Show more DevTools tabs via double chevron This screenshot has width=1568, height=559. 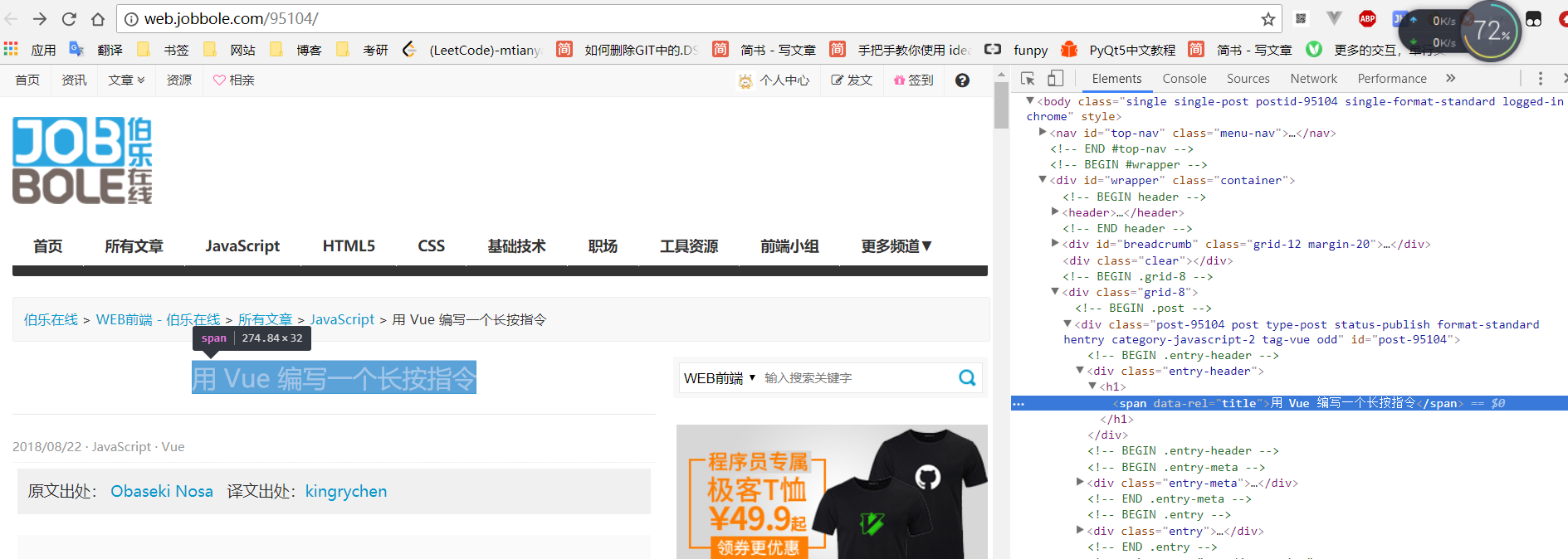pos(1450,79)
